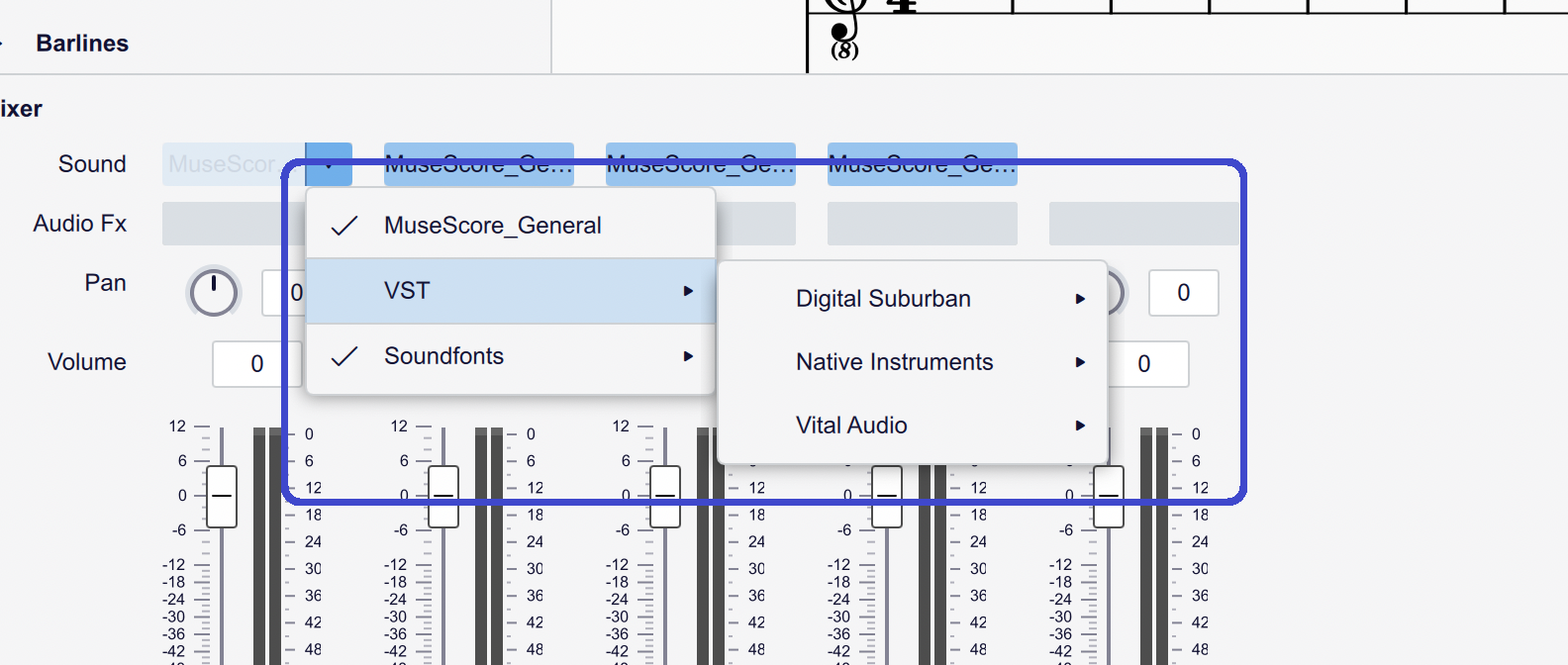This screenshot has width=1568, height=665.
Task: Click the third channel volume fader handle
Action: (x=665, y=496)
